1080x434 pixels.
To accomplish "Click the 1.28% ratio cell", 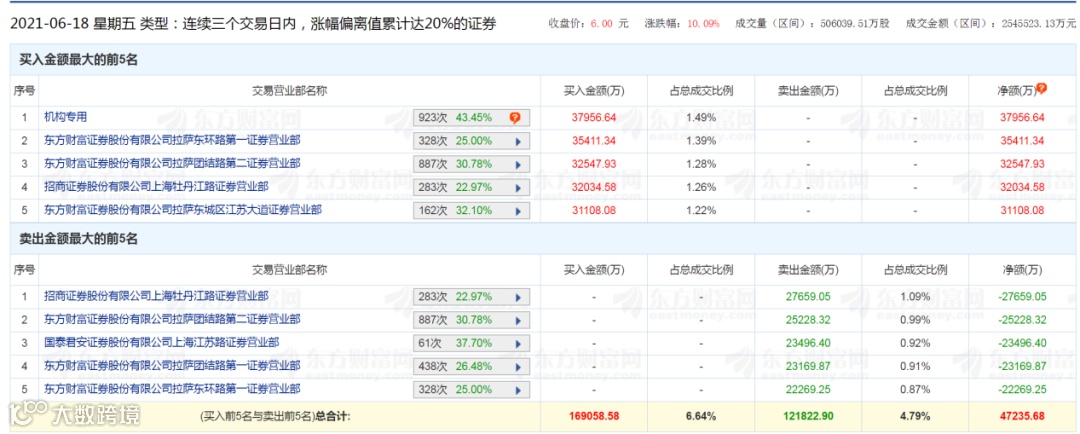I will (700, 164).
